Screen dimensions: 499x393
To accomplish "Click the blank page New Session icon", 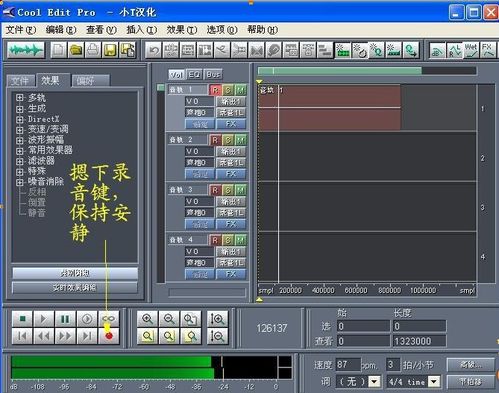I will tap(59, 50).
